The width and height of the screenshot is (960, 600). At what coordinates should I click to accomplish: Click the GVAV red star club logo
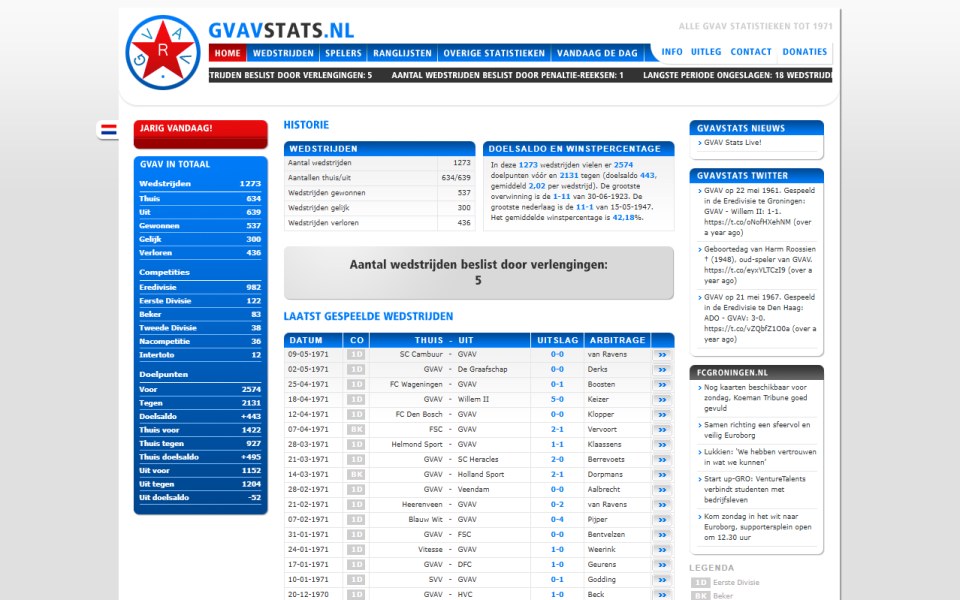click(163, 52)
